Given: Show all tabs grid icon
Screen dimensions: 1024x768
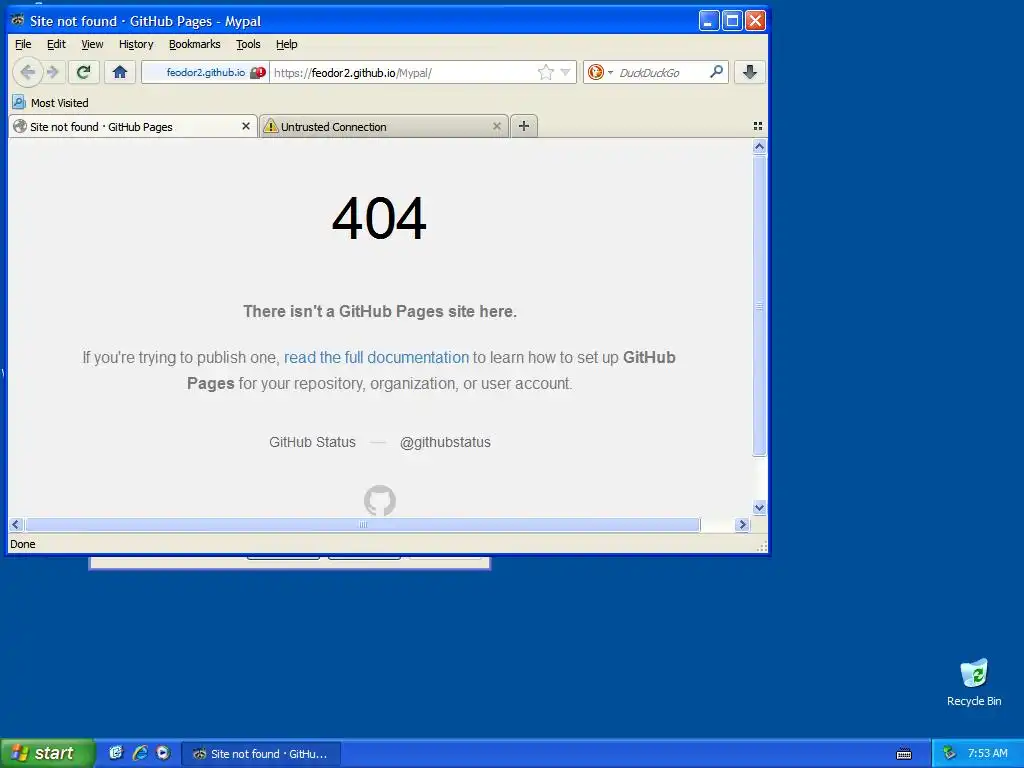Looking at the screenshot, I should click(x=758, y=126).
